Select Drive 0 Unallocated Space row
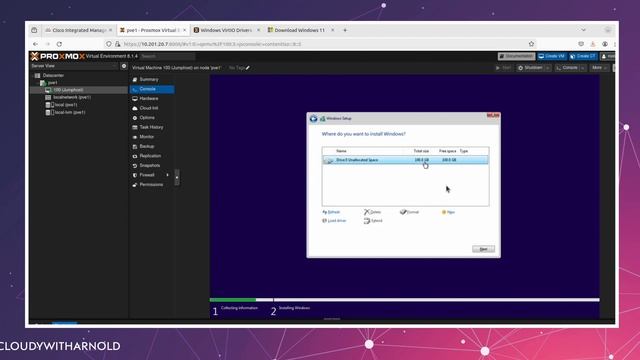This screenshot has height=360, width=640. (x=405, y=160)
